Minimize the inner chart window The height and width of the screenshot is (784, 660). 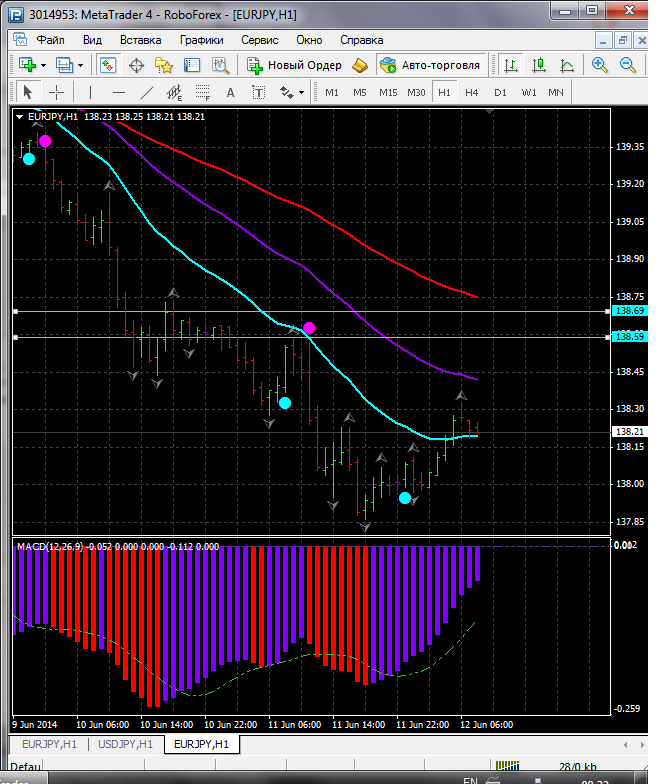tap(604, 40)
